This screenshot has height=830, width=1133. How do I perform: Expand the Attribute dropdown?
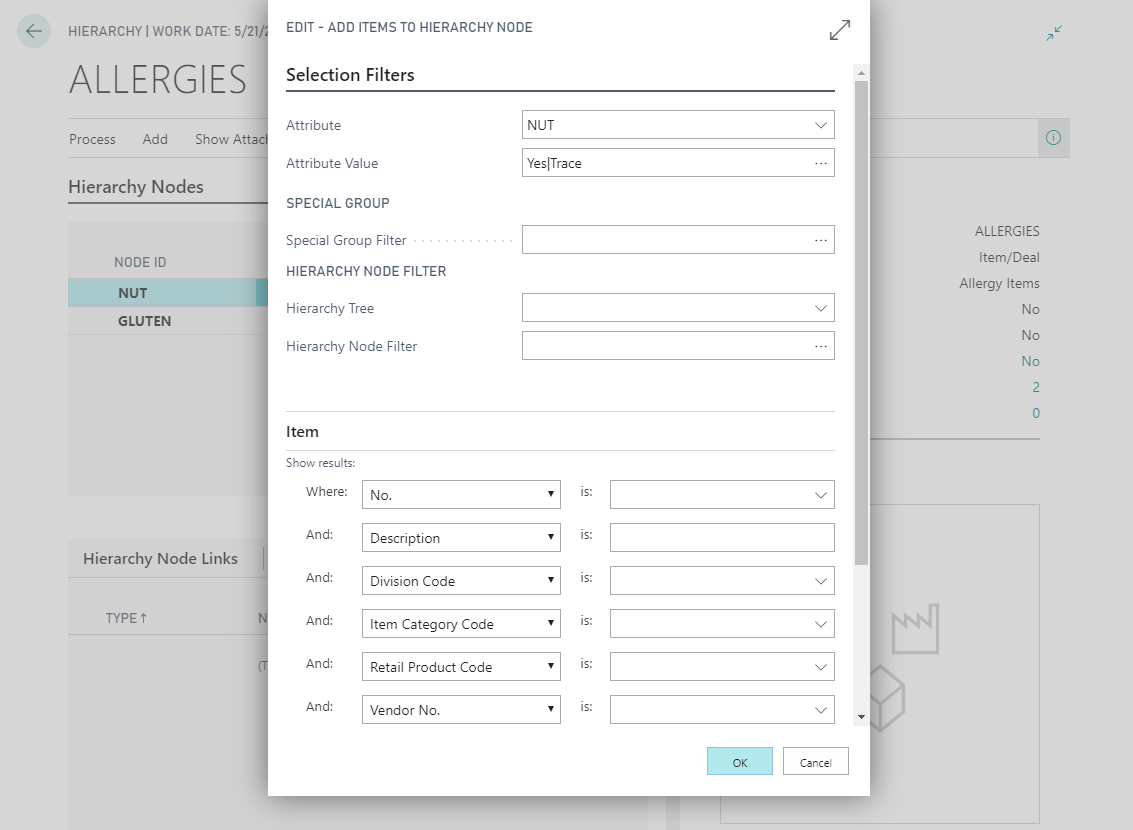821,125
